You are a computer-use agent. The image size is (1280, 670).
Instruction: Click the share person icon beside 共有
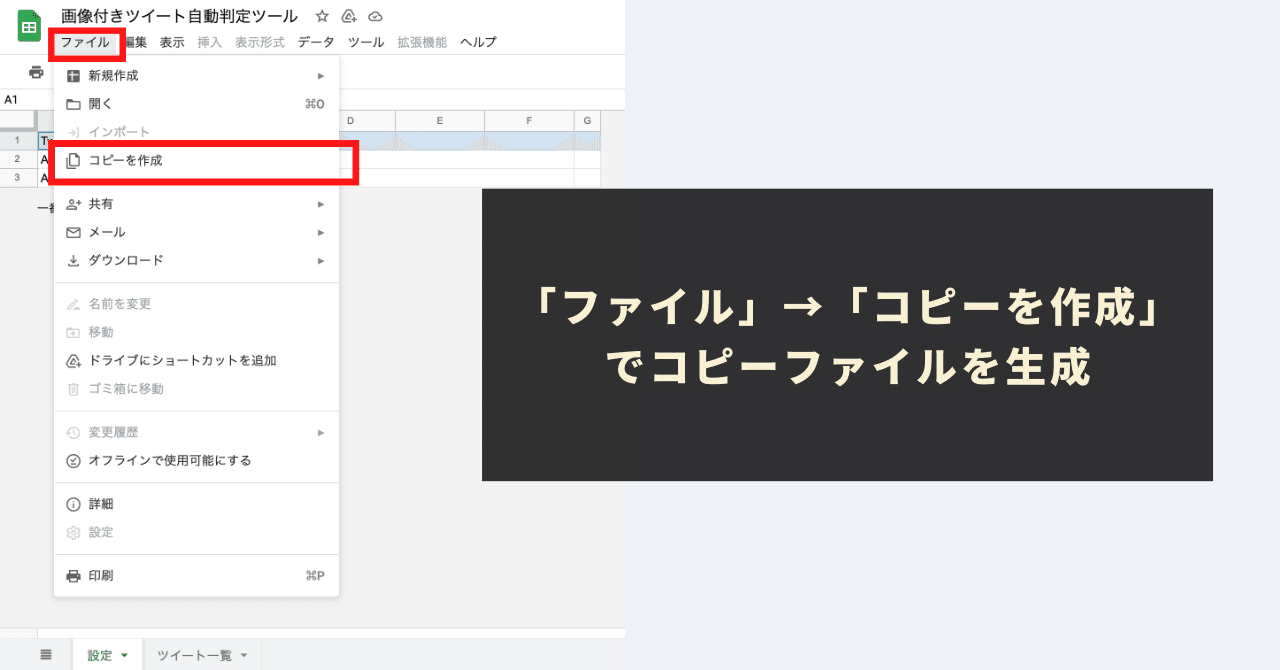point(74,203)
